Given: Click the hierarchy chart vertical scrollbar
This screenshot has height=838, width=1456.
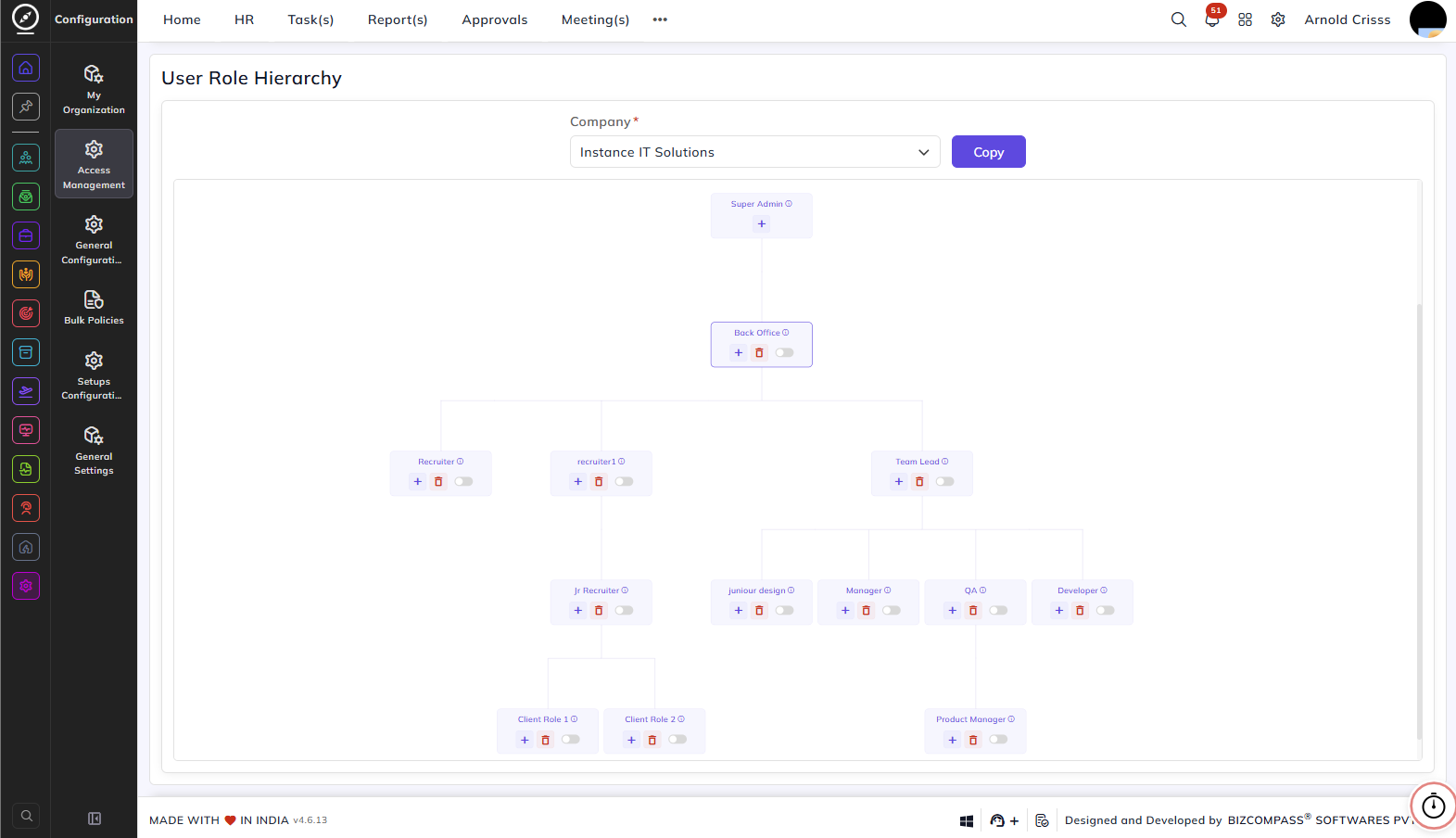Looking at the screenshot, I should pyautogui.click(x=1419, y=521).
